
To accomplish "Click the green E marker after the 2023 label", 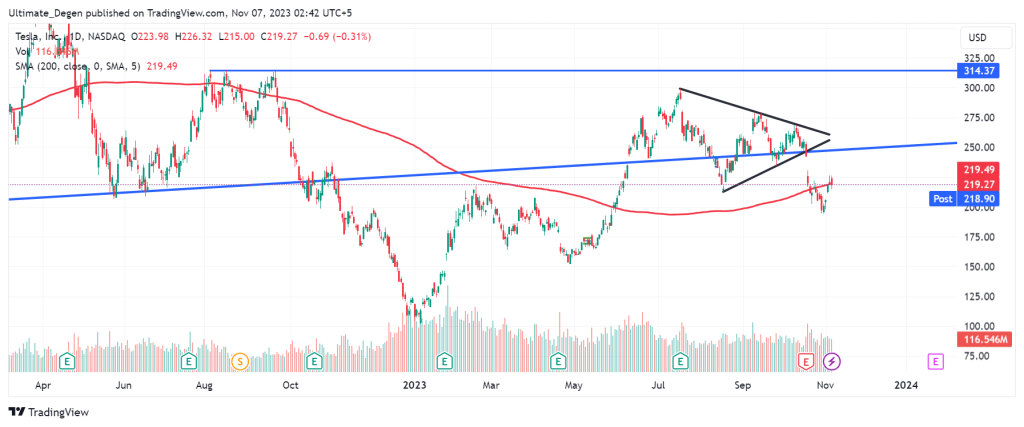I will (x=445, y=360).
